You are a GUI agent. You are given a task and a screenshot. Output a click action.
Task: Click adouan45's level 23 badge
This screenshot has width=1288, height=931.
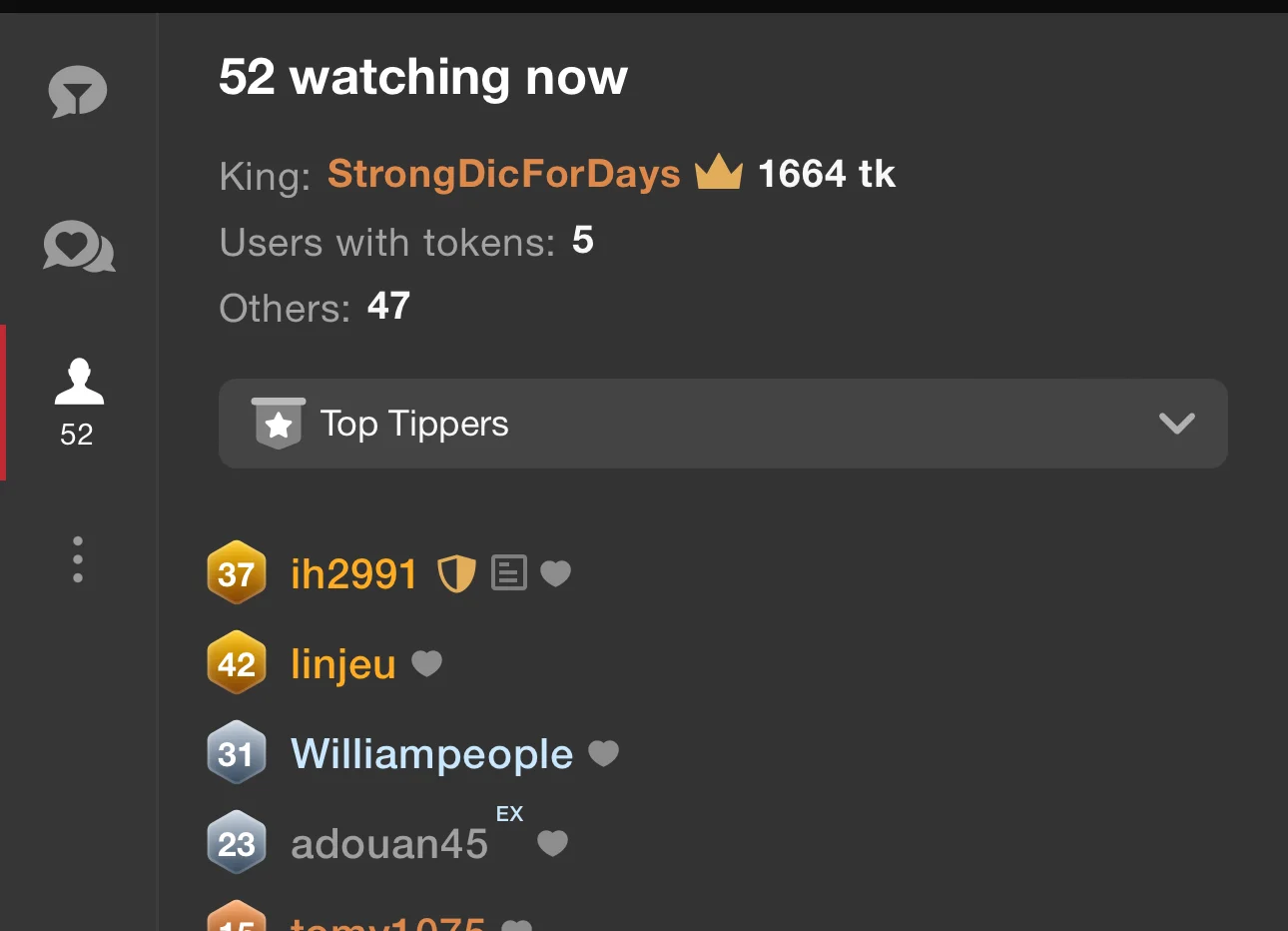pyautogui.click(x=237, y=843)
